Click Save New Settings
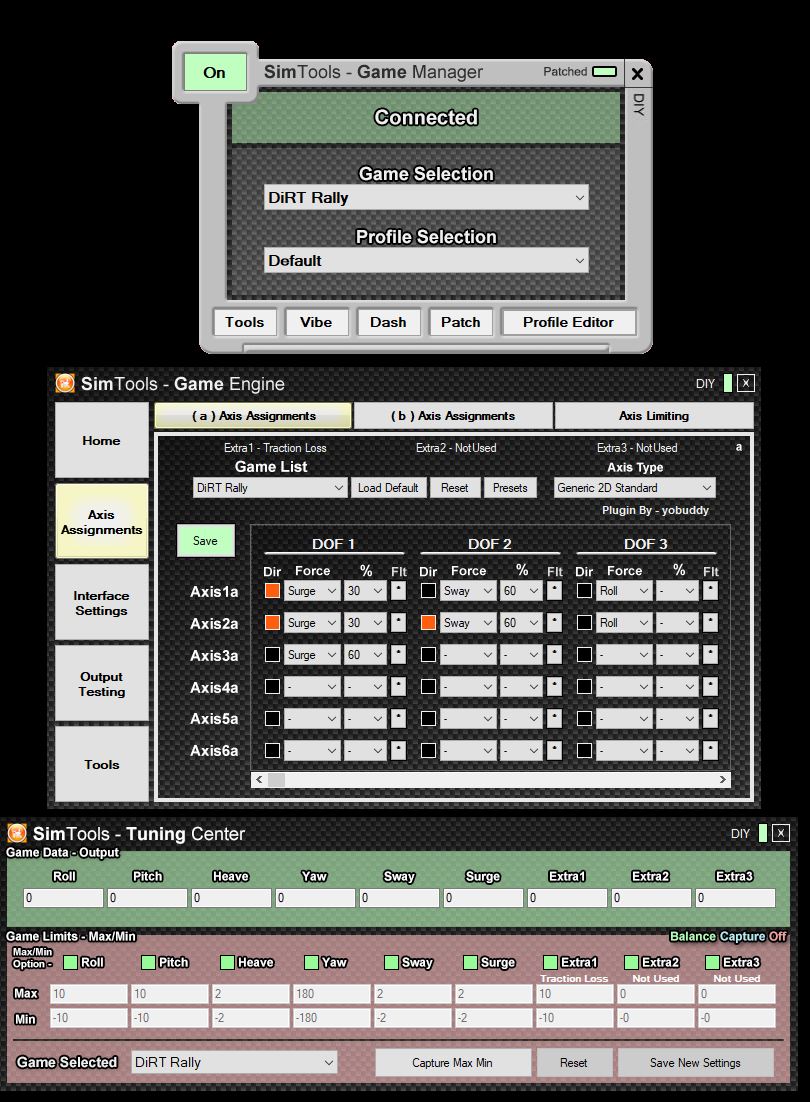Screen dimensions: 810x1102 pyautogui.click(x=695, y=1063)
